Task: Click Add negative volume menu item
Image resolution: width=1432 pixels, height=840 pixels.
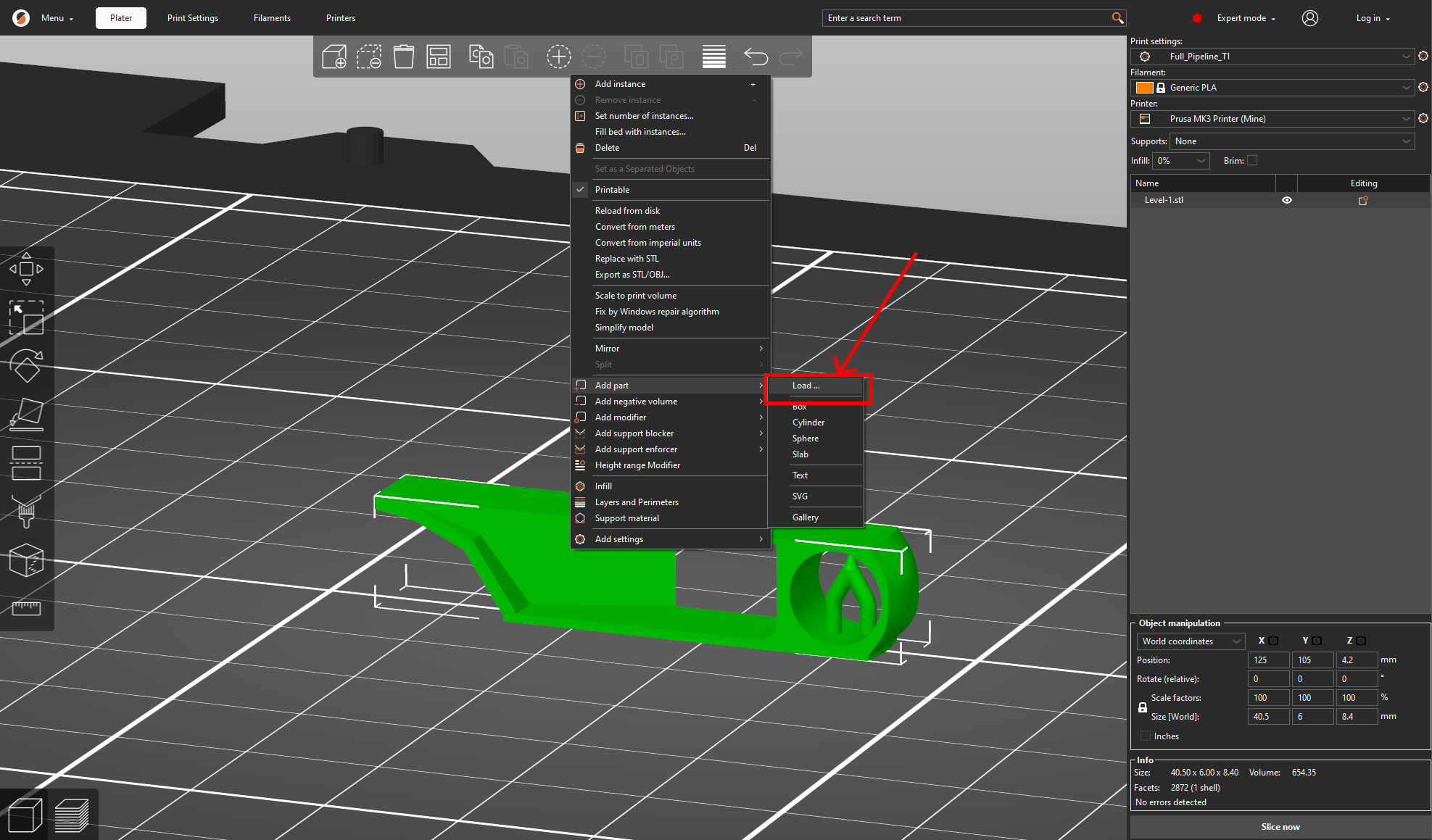Action: click(x=669, y=402)
